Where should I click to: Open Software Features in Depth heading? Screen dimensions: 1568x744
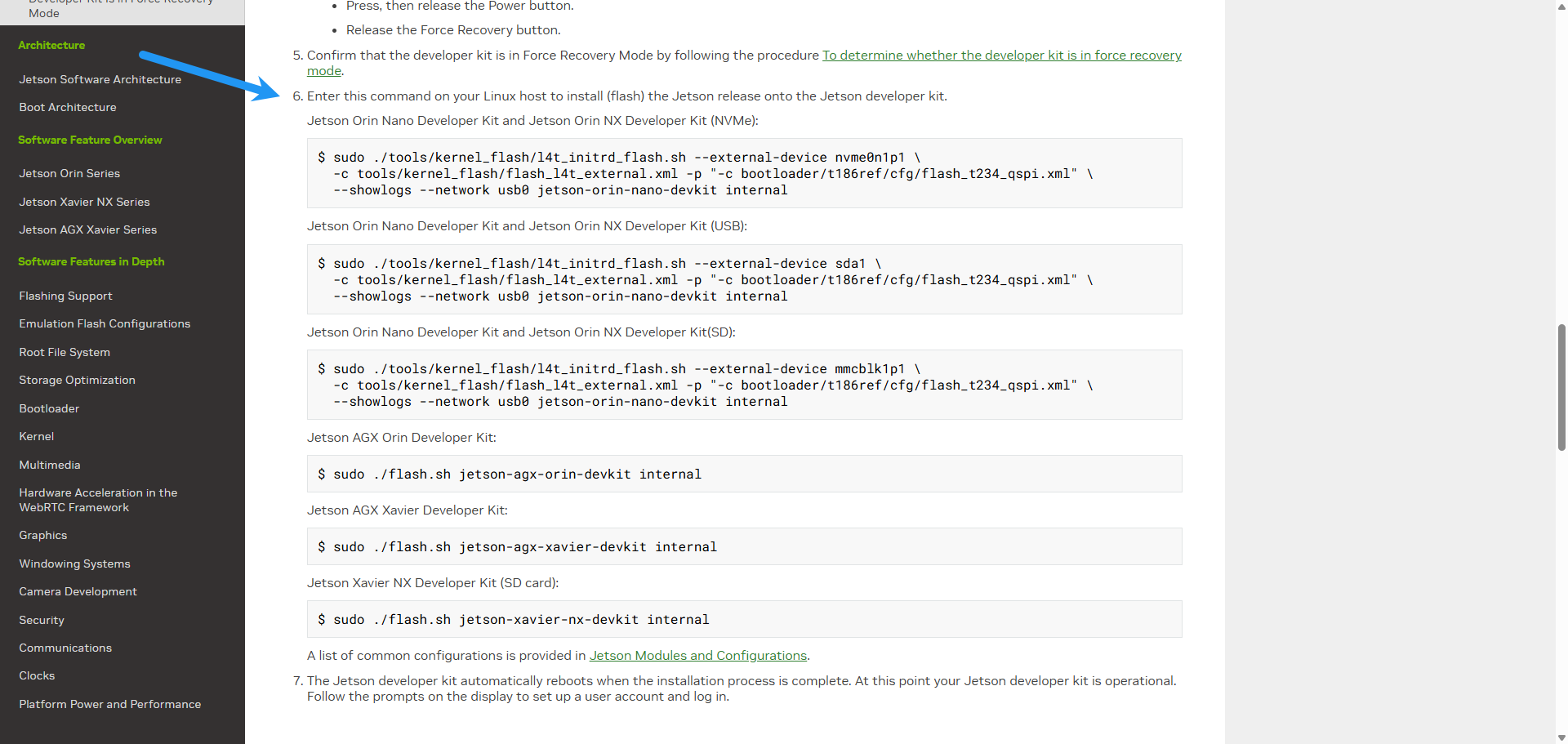pyautogui.click(x=91, y=262)
